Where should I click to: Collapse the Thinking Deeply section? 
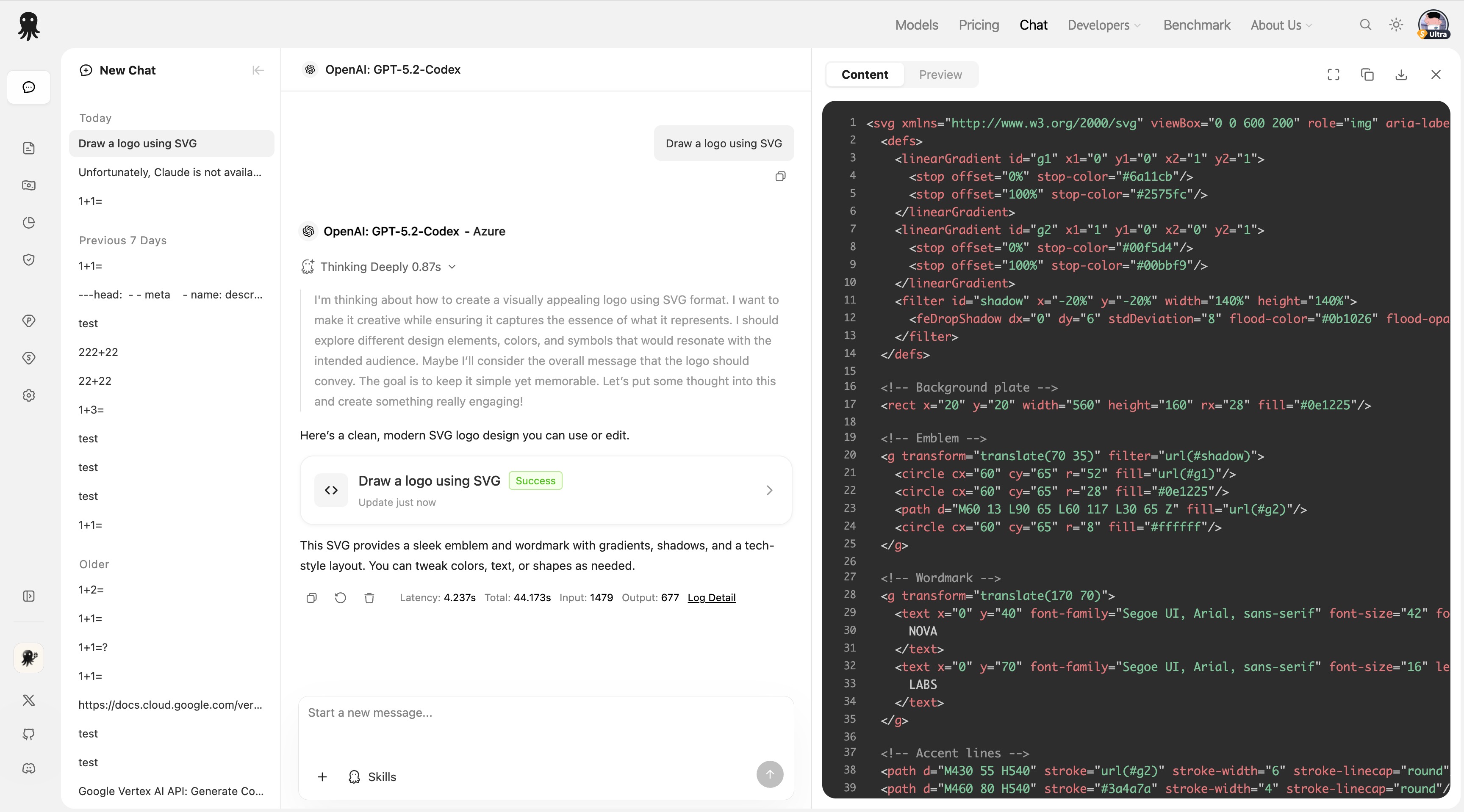tap(452, 267)
